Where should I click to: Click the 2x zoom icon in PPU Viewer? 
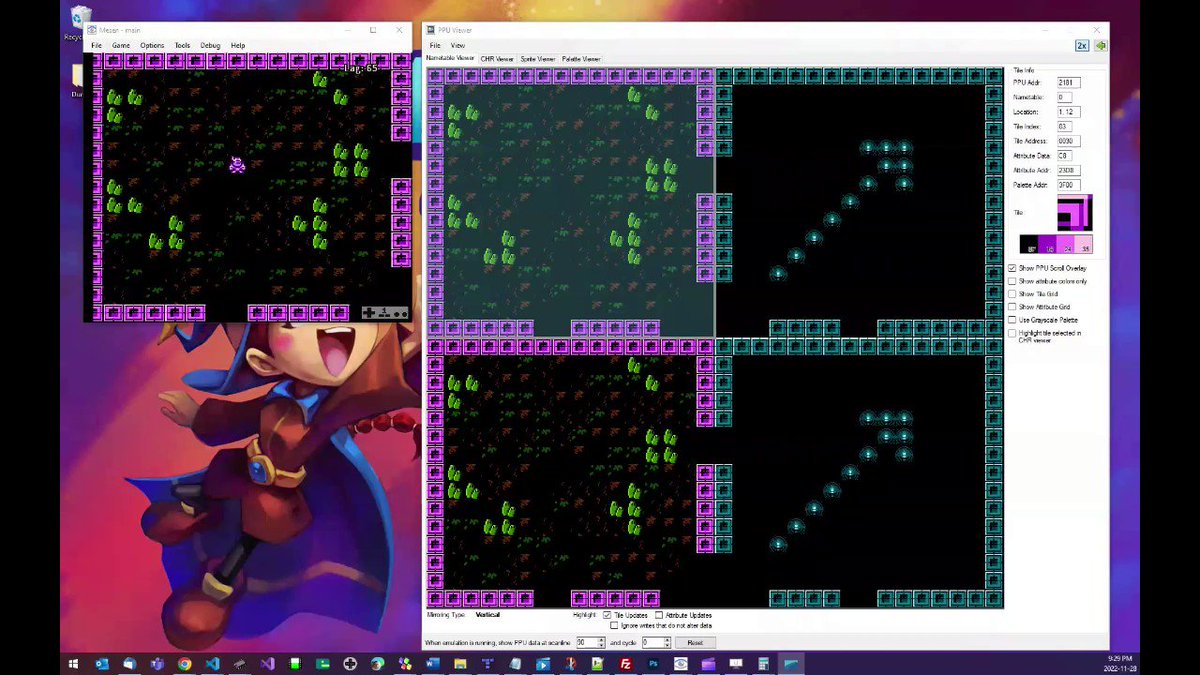[x=1082, y=45]
